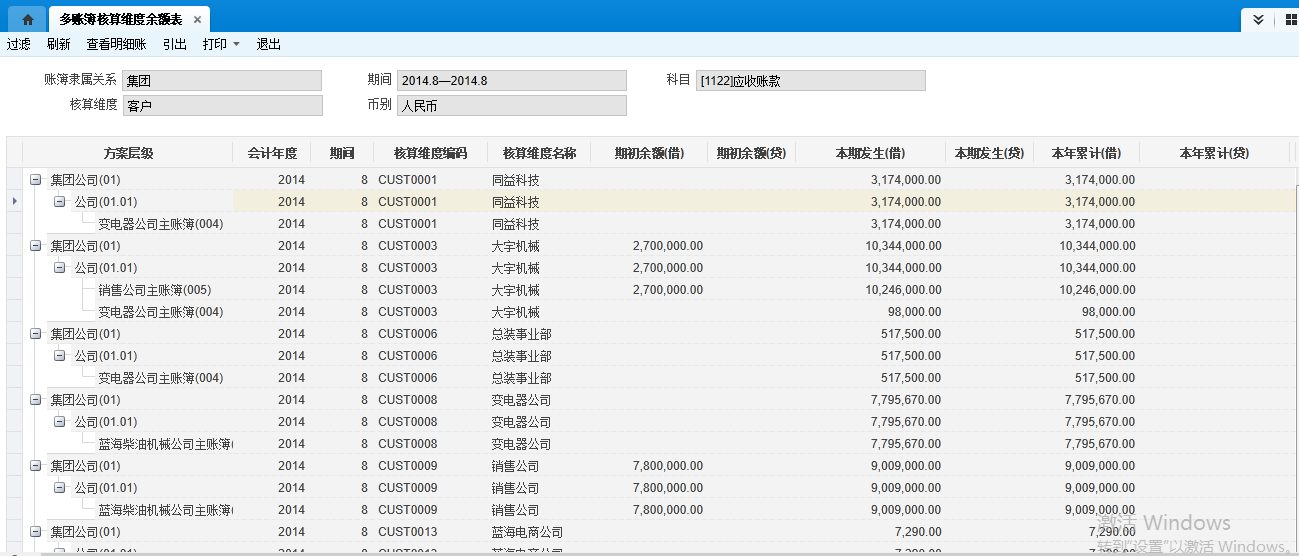Click the double-chevron icon at top right
This screenshot has width=1299, height=556.
(1259, 19)
